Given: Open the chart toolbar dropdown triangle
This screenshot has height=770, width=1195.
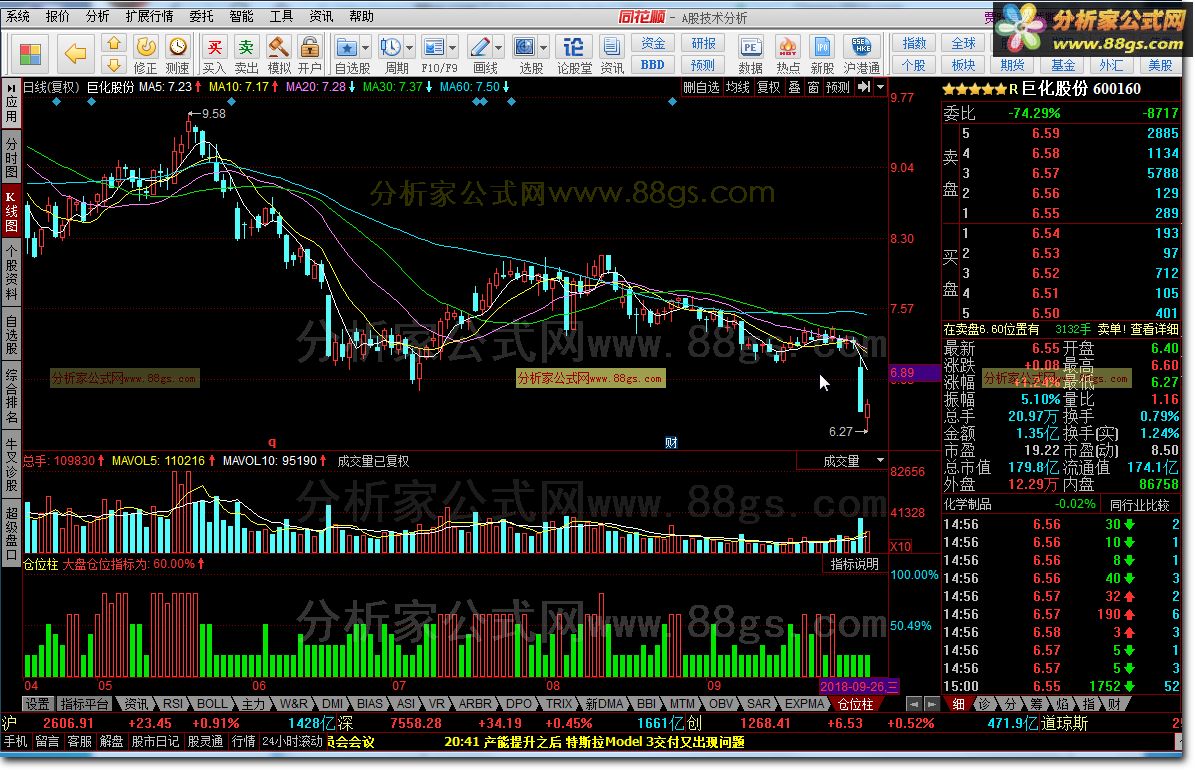Looking at the screenshot, I should 880,87.
